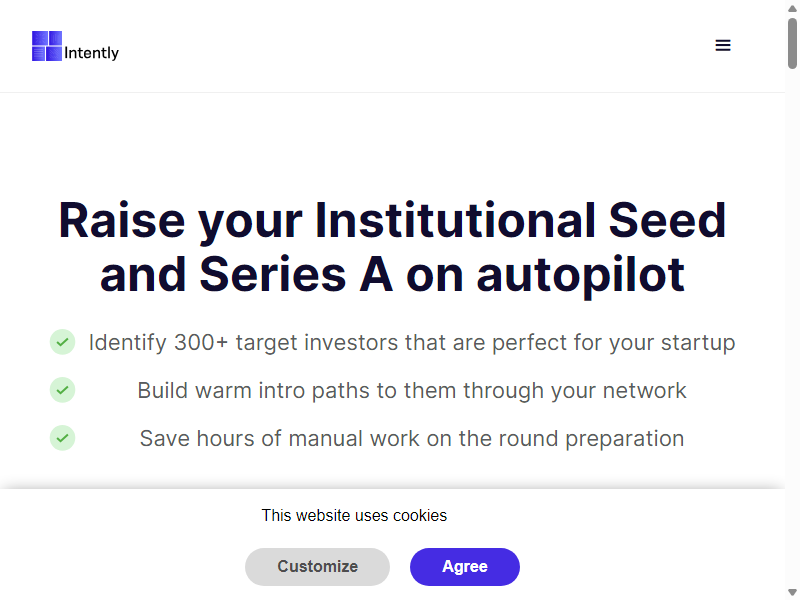Click the 'This website uses cookies' notice

coord(354,515)
